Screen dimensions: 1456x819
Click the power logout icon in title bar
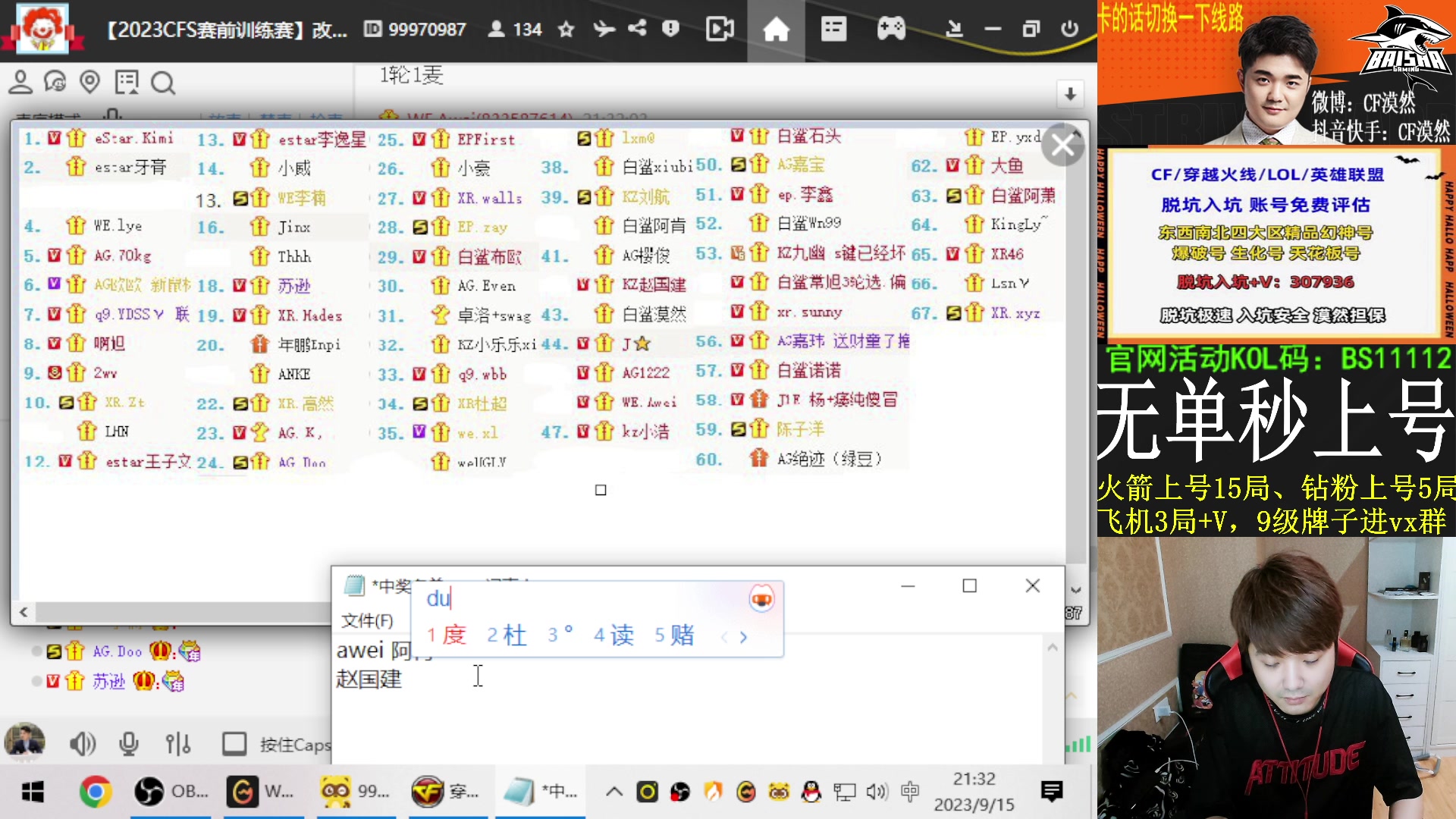(1070, 30)
